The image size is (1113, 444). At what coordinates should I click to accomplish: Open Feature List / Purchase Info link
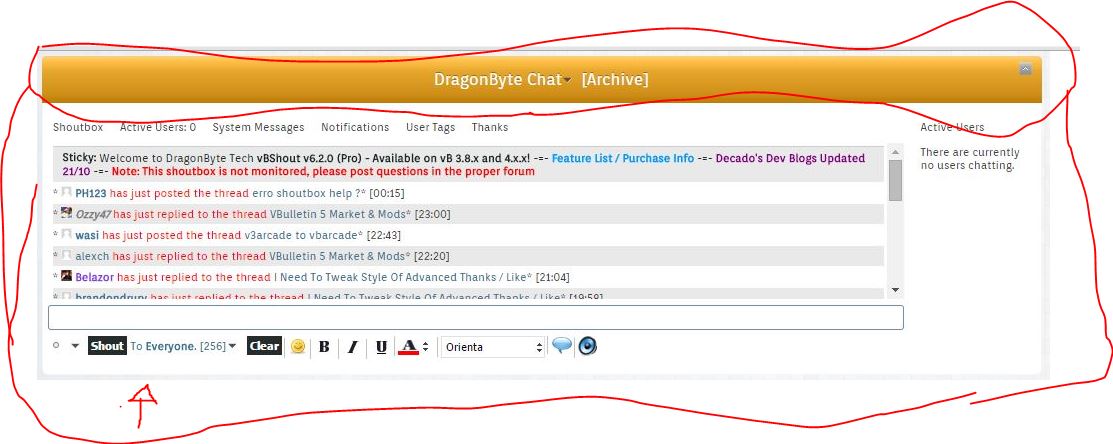point(623,158)
